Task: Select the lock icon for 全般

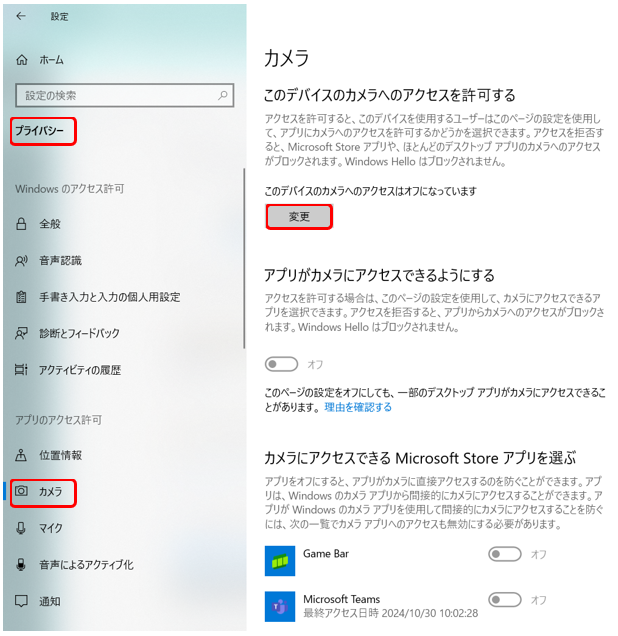Action: (x=21, y=223)
